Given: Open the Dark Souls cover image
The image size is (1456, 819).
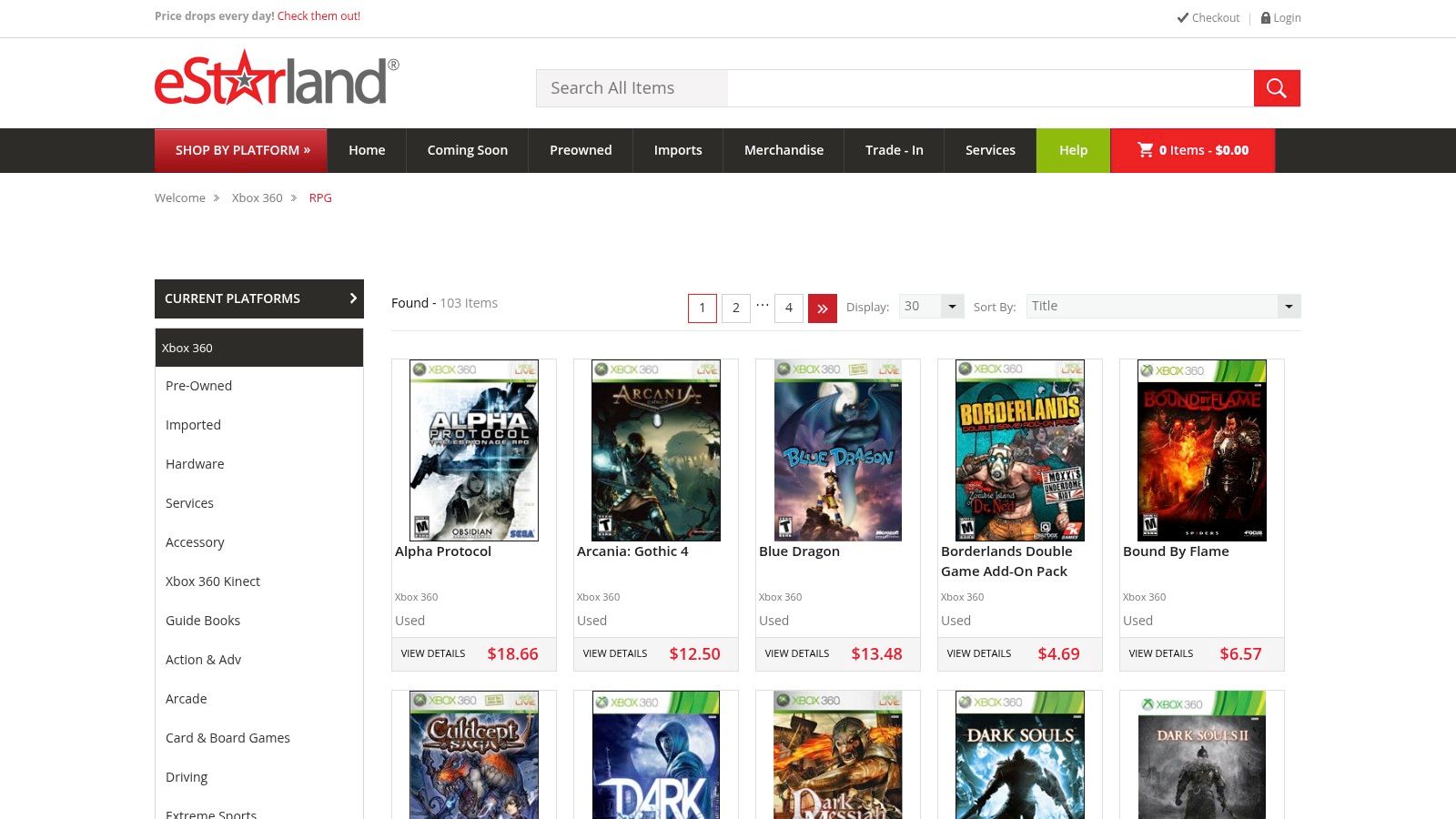Looking at the screenshot, I should click(1020, 755).
